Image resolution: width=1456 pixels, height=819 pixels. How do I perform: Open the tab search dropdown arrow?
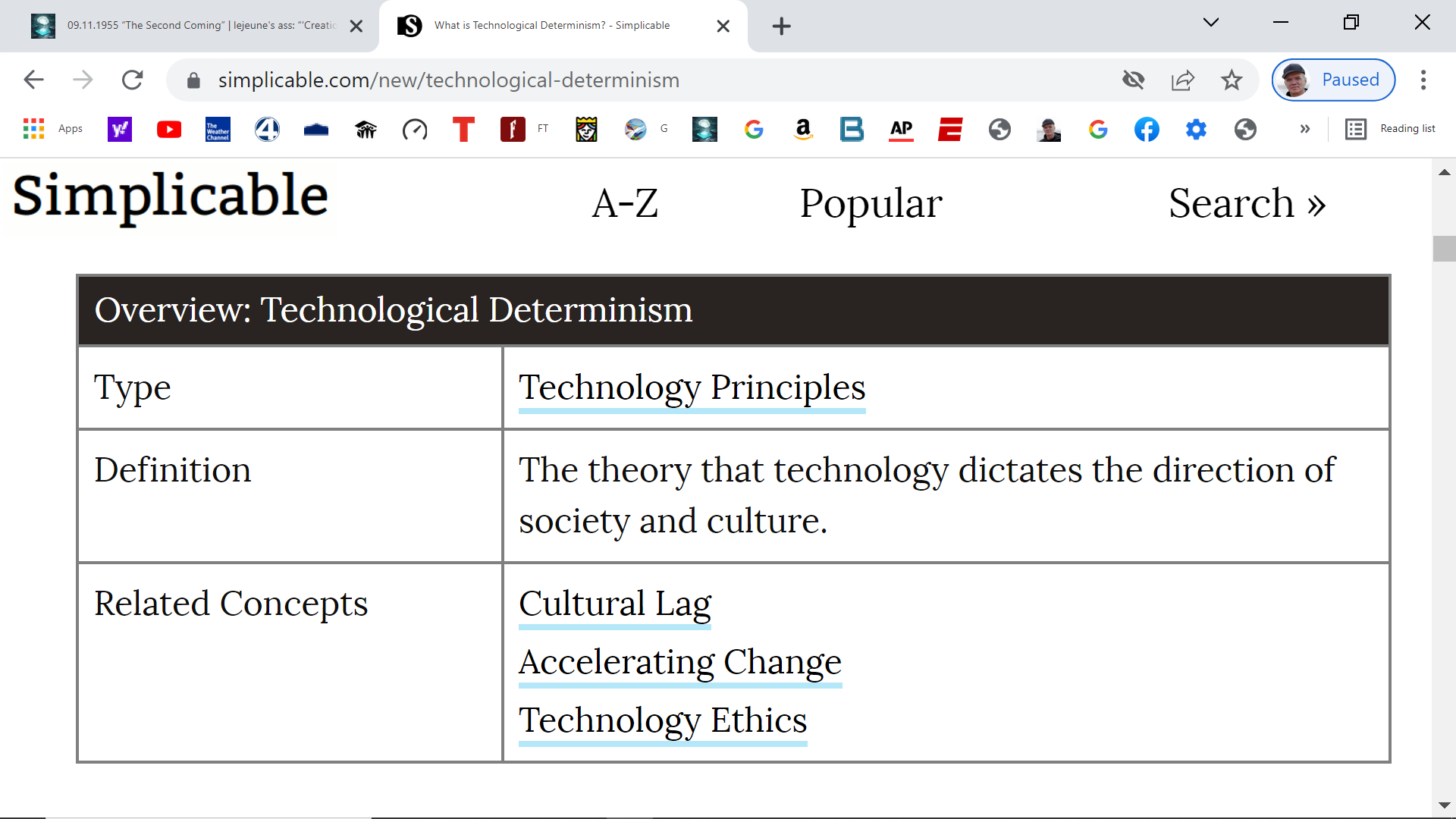(x=1211, y=23)
